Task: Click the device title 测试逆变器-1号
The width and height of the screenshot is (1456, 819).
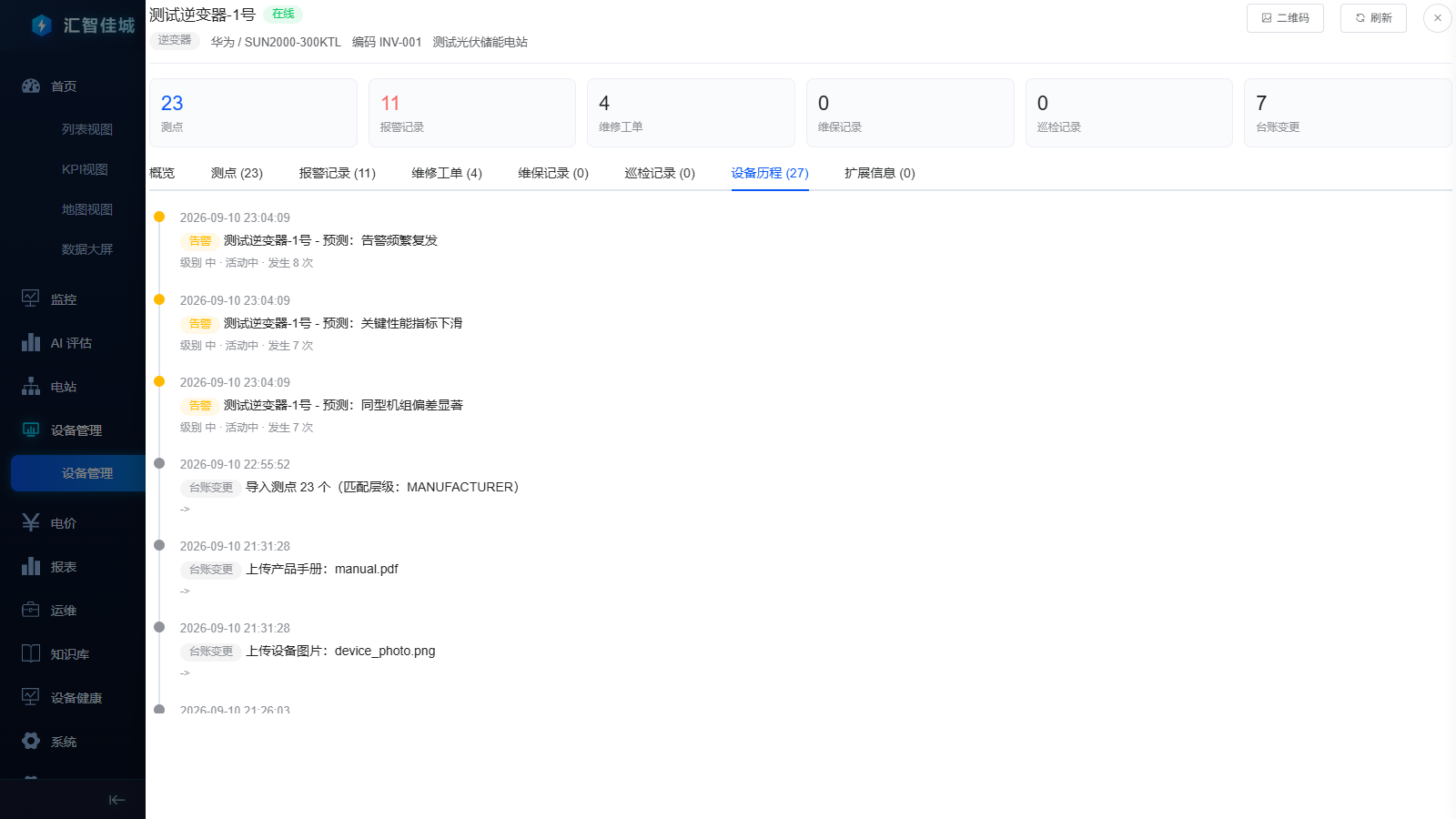Action: coord(202,15)
